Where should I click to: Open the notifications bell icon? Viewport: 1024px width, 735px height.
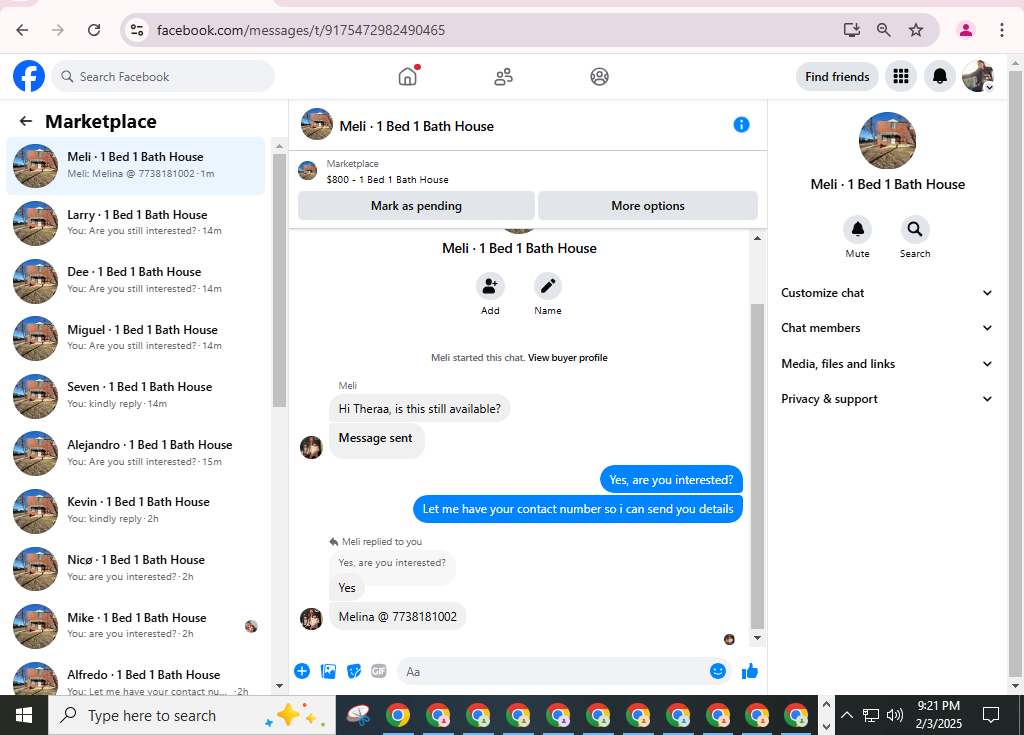940,76
